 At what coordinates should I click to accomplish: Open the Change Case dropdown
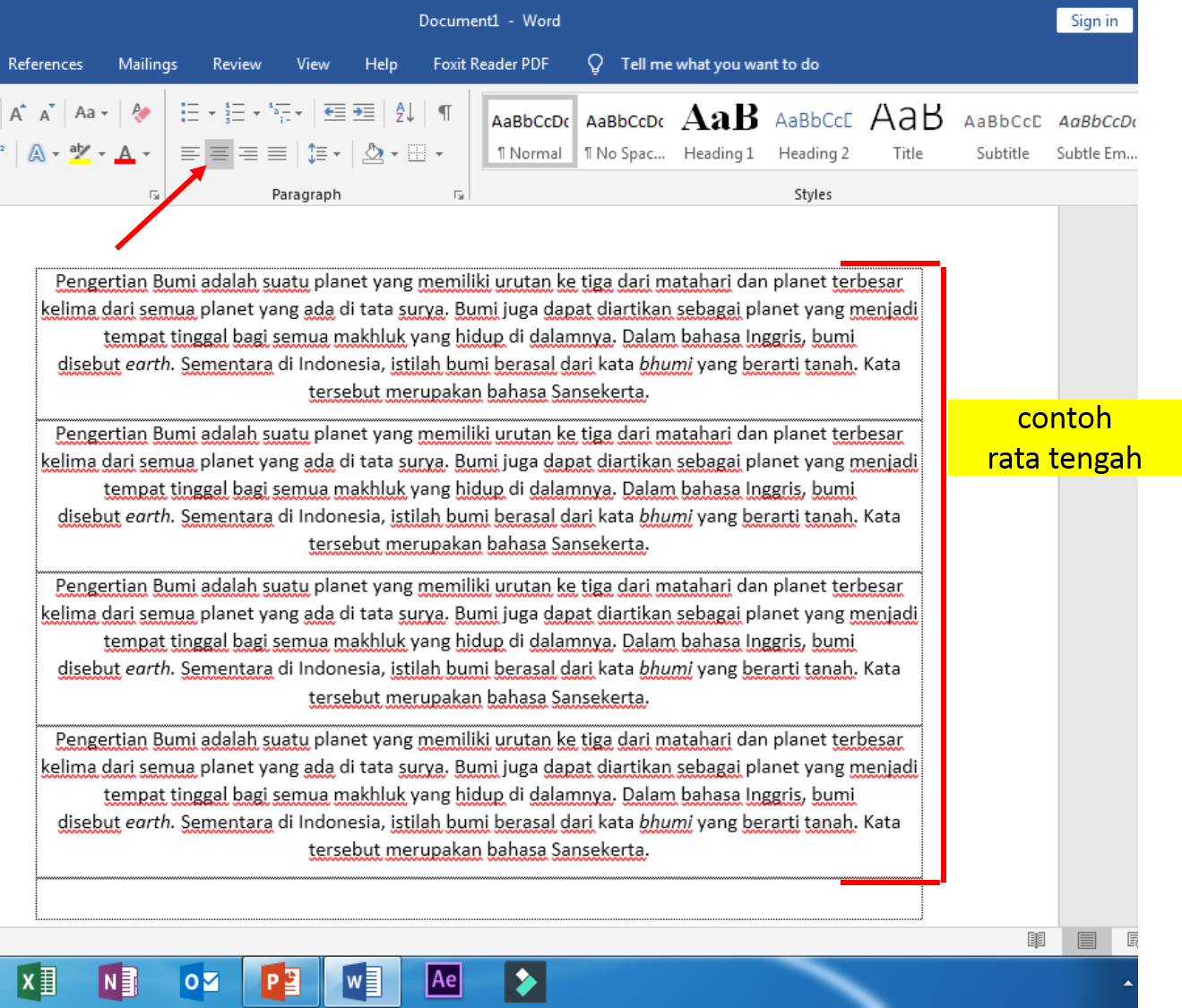pyautogui.click(x=91, y=113)
